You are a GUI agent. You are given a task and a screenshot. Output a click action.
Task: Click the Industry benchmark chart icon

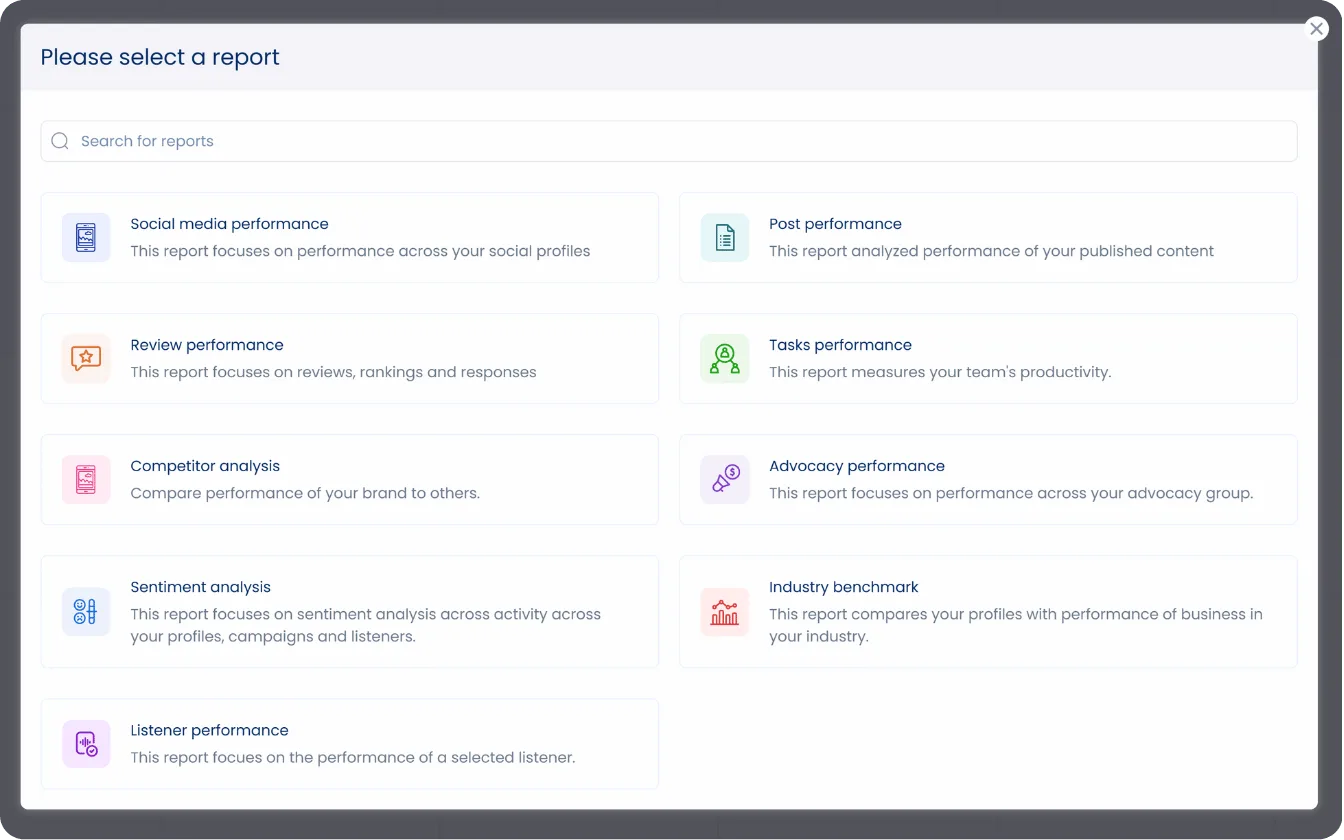724,611
